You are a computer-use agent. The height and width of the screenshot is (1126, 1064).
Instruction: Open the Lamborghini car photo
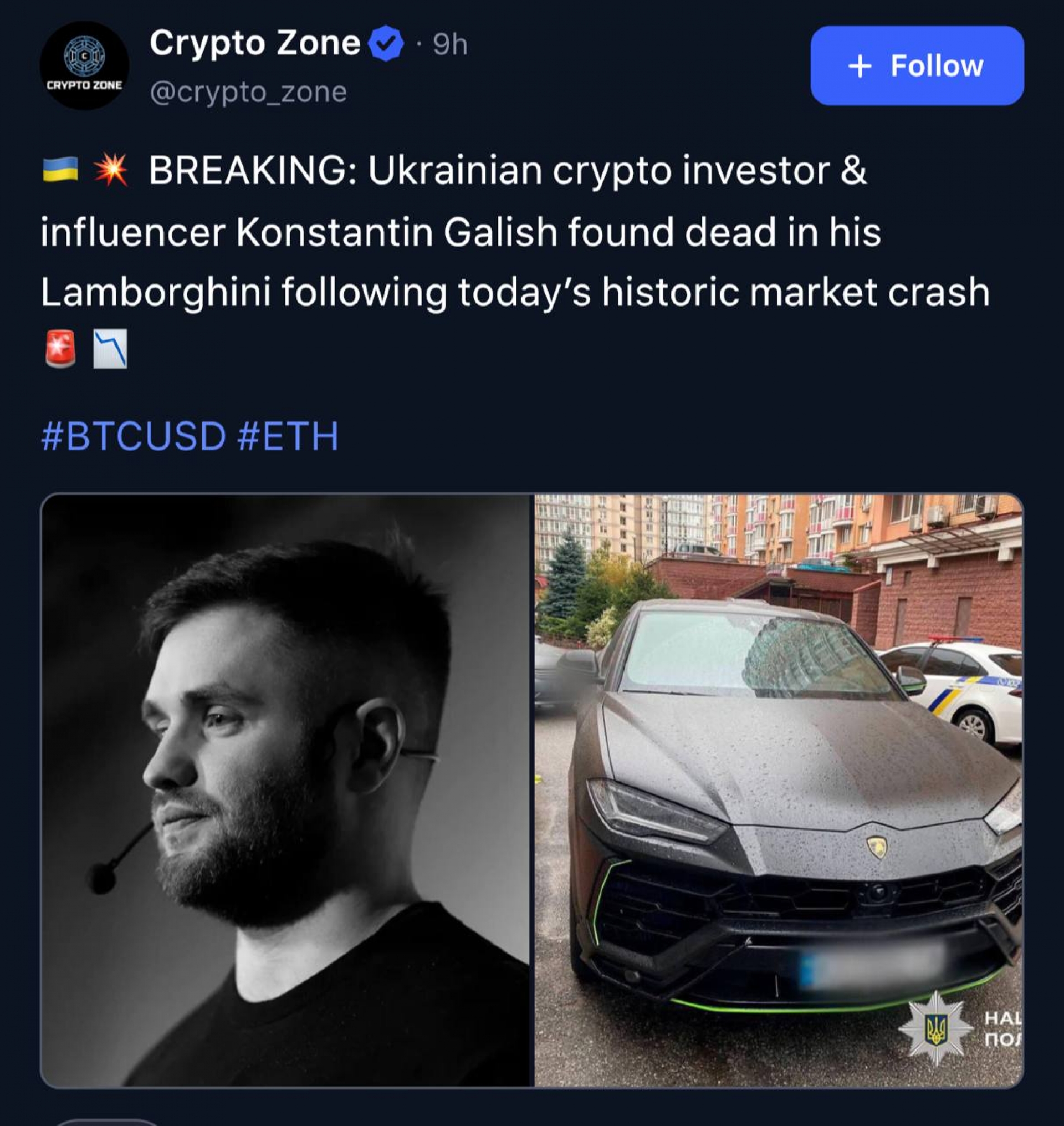pyautogui.click(x=779, y=790)
